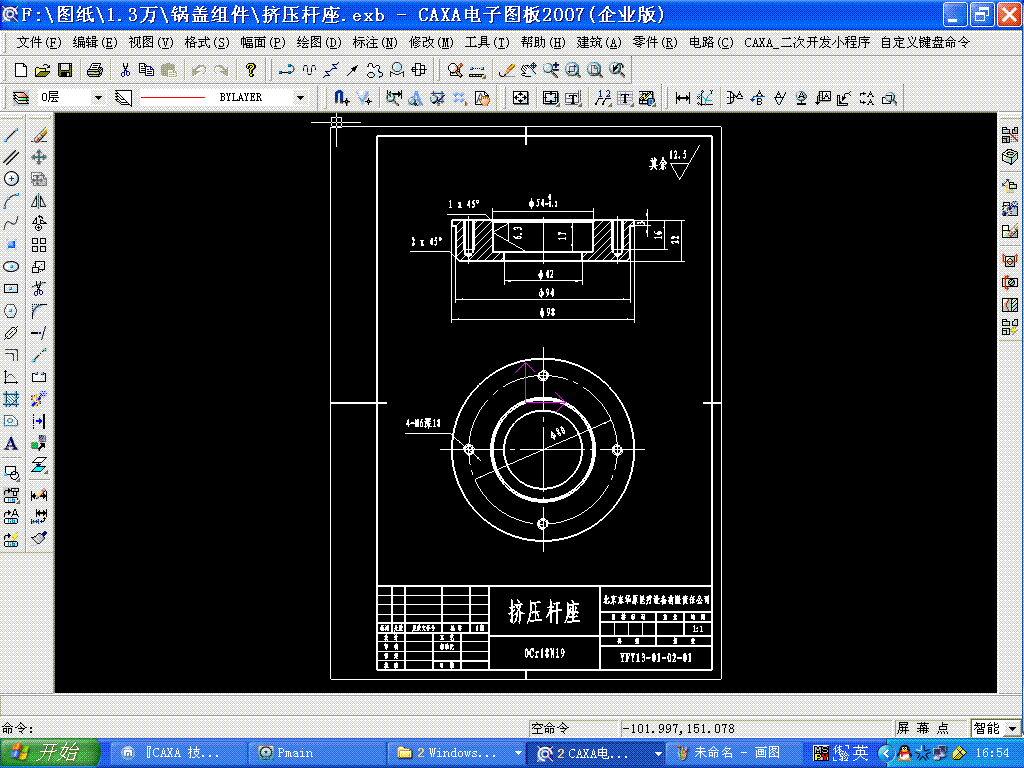Click the Save floppy disk icon

tap(65, 70)
